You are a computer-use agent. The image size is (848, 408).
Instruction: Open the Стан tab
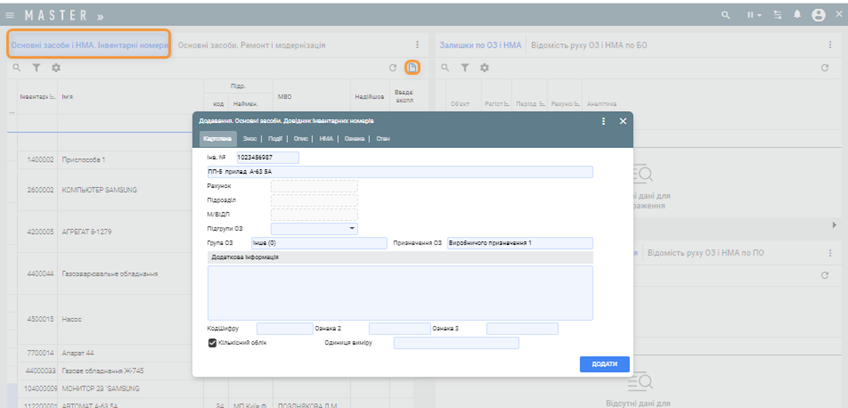tap(383, 139)
